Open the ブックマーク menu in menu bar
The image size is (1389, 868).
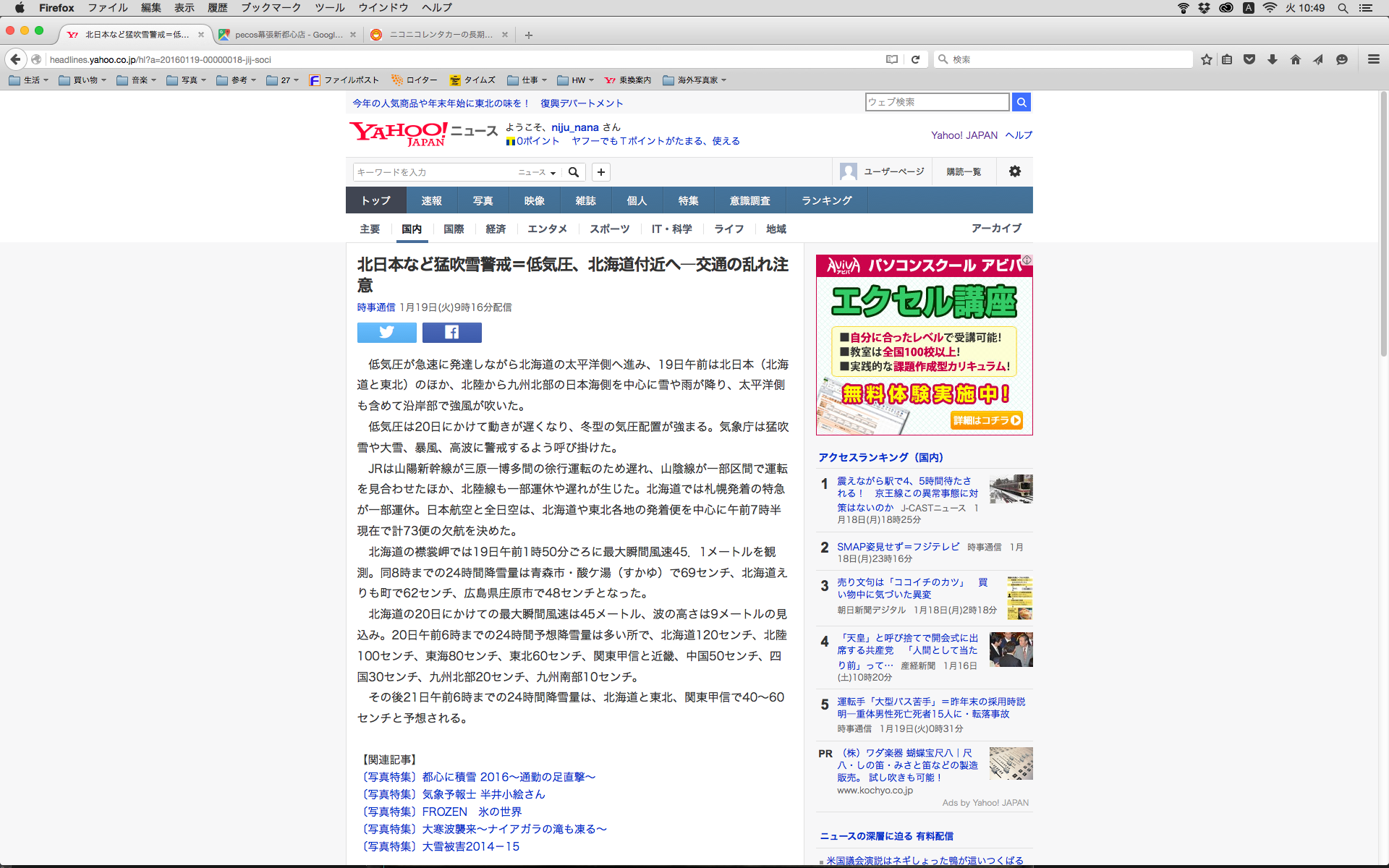tap(271, 8)
